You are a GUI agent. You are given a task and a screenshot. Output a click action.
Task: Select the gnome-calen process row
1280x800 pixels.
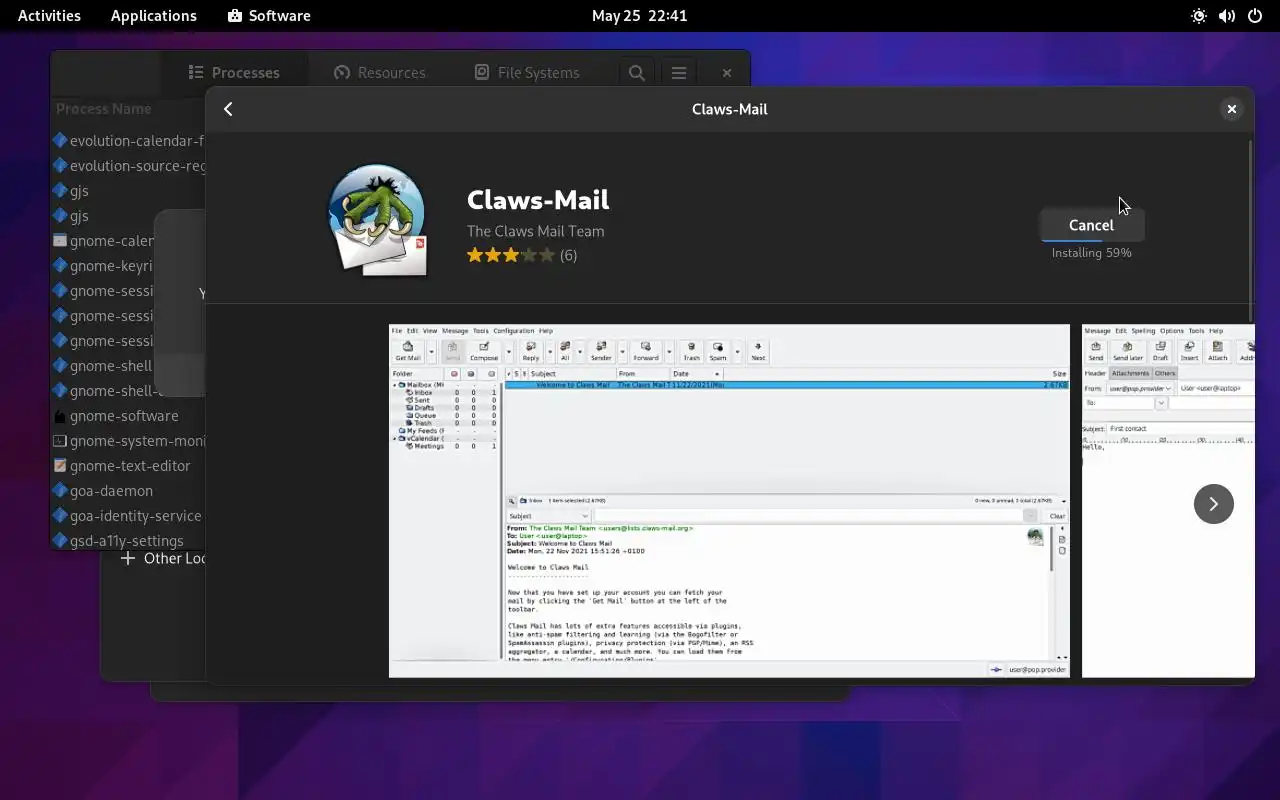coord(104,241)
